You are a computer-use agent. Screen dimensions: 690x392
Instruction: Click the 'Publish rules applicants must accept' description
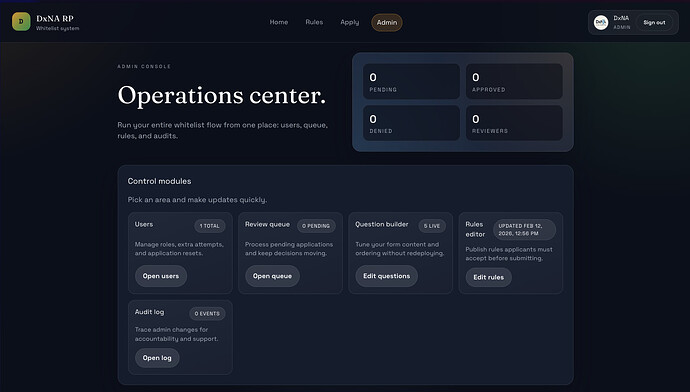pyautogui.click(x=509, y=254)
